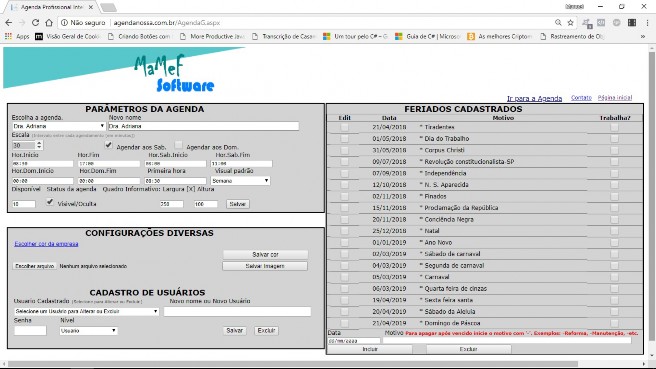The image size is (656, 369).
Task: Open 'Escolha a agenda' dropdown
Action: pyautogui.click(x=58, y=126)
